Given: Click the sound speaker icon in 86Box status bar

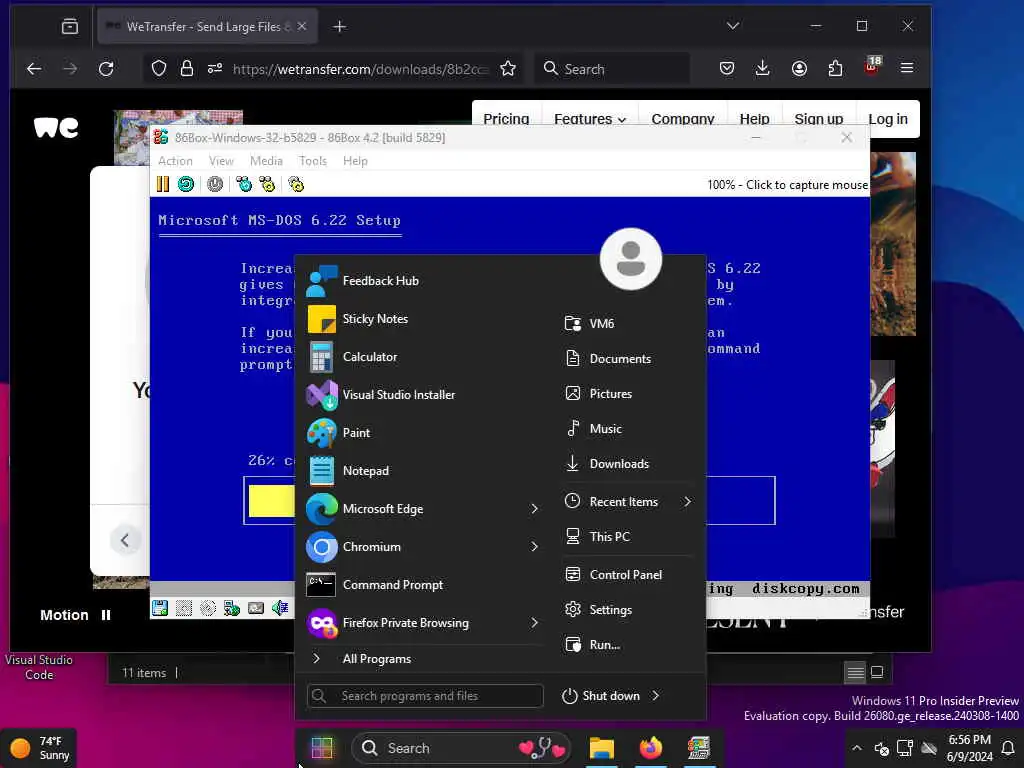Looking at the screenshot, I should (280, 608).
